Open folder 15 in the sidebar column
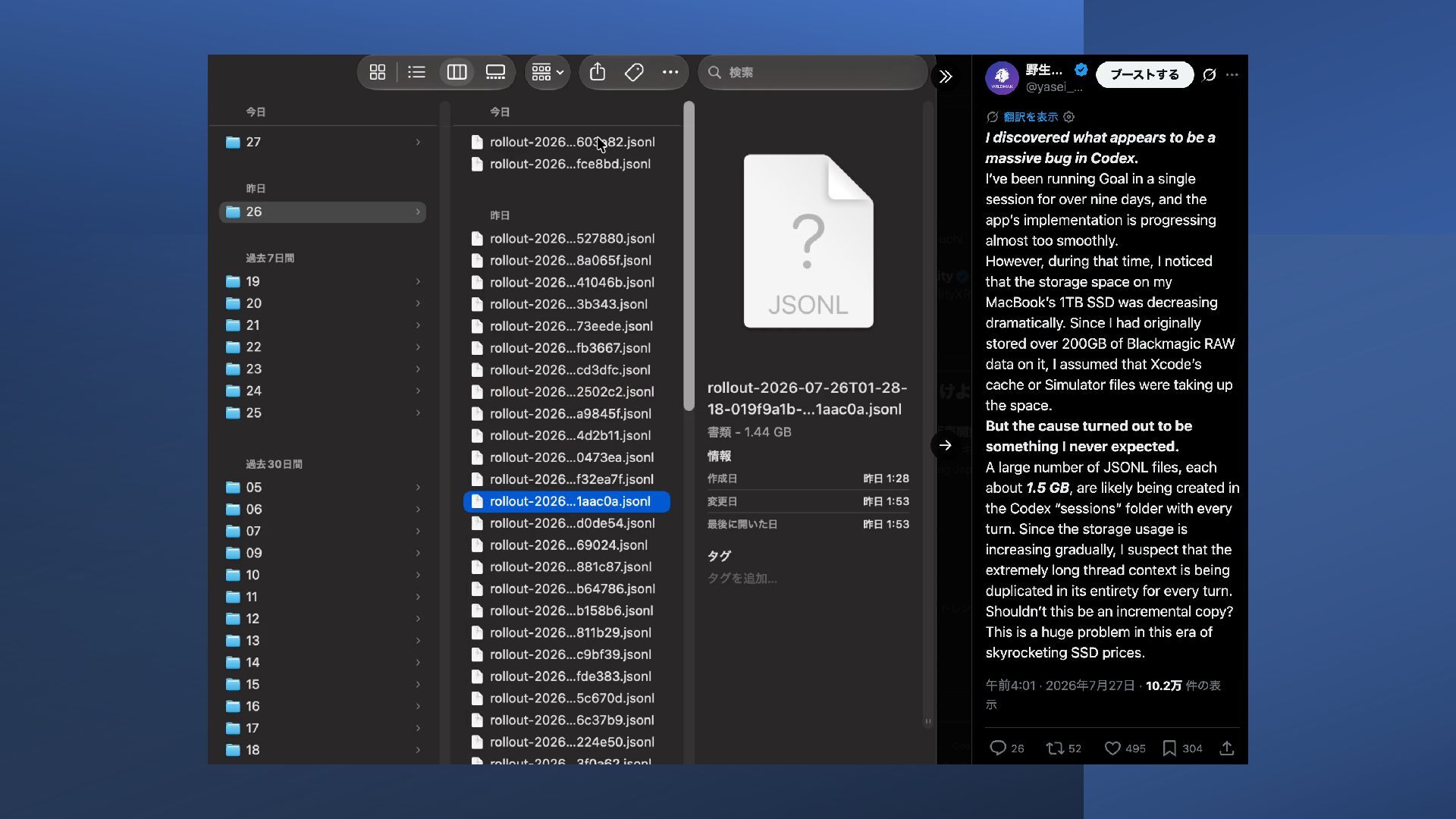Screen dimensions: 1456x819 pos(322,685)
